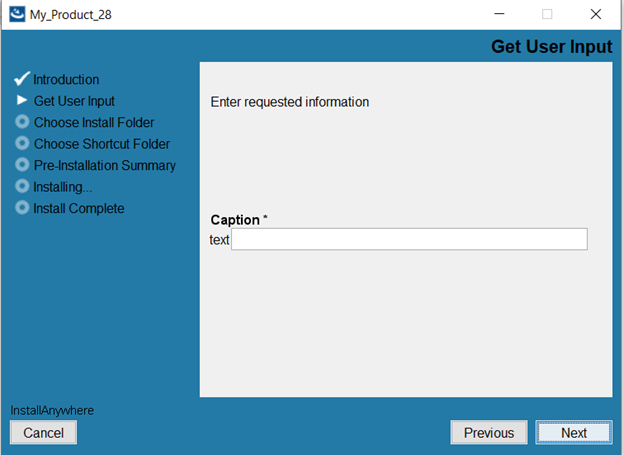Cancel the installation
The height and width of the screenshot is (455, 624).
coord(43,433)
